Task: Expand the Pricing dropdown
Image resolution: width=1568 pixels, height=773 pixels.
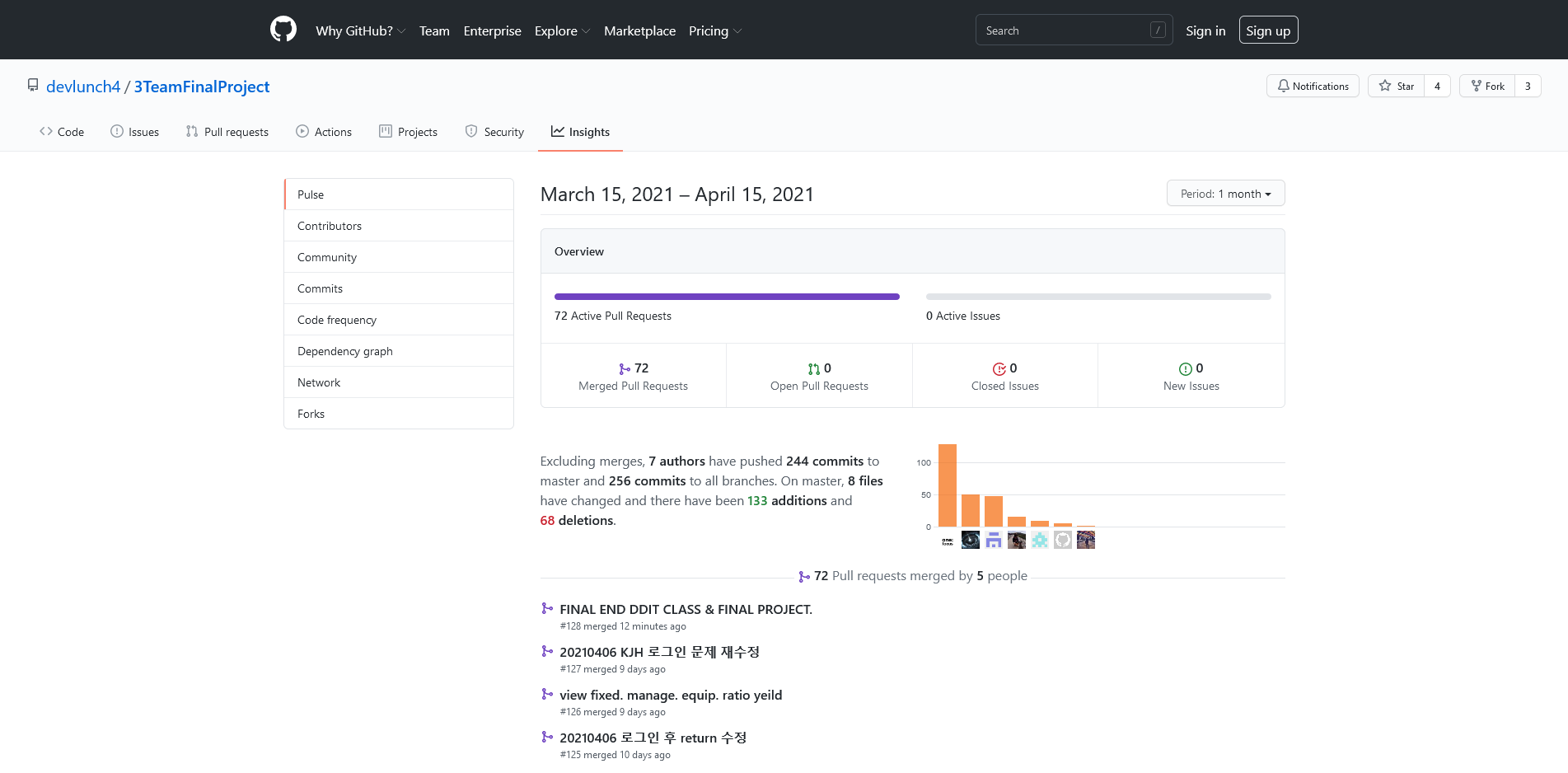Action: point(714,30)
